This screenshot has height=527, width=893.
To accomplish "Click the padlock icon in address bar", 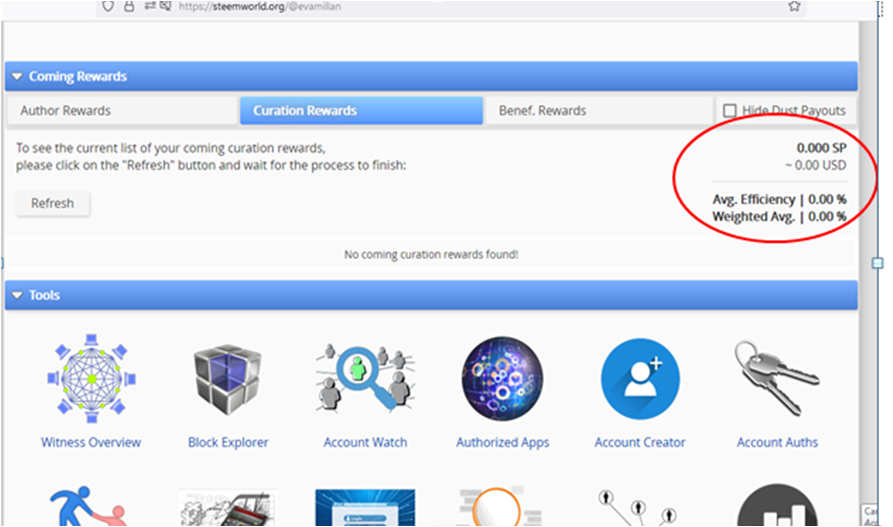I will [x=129, y=6].
